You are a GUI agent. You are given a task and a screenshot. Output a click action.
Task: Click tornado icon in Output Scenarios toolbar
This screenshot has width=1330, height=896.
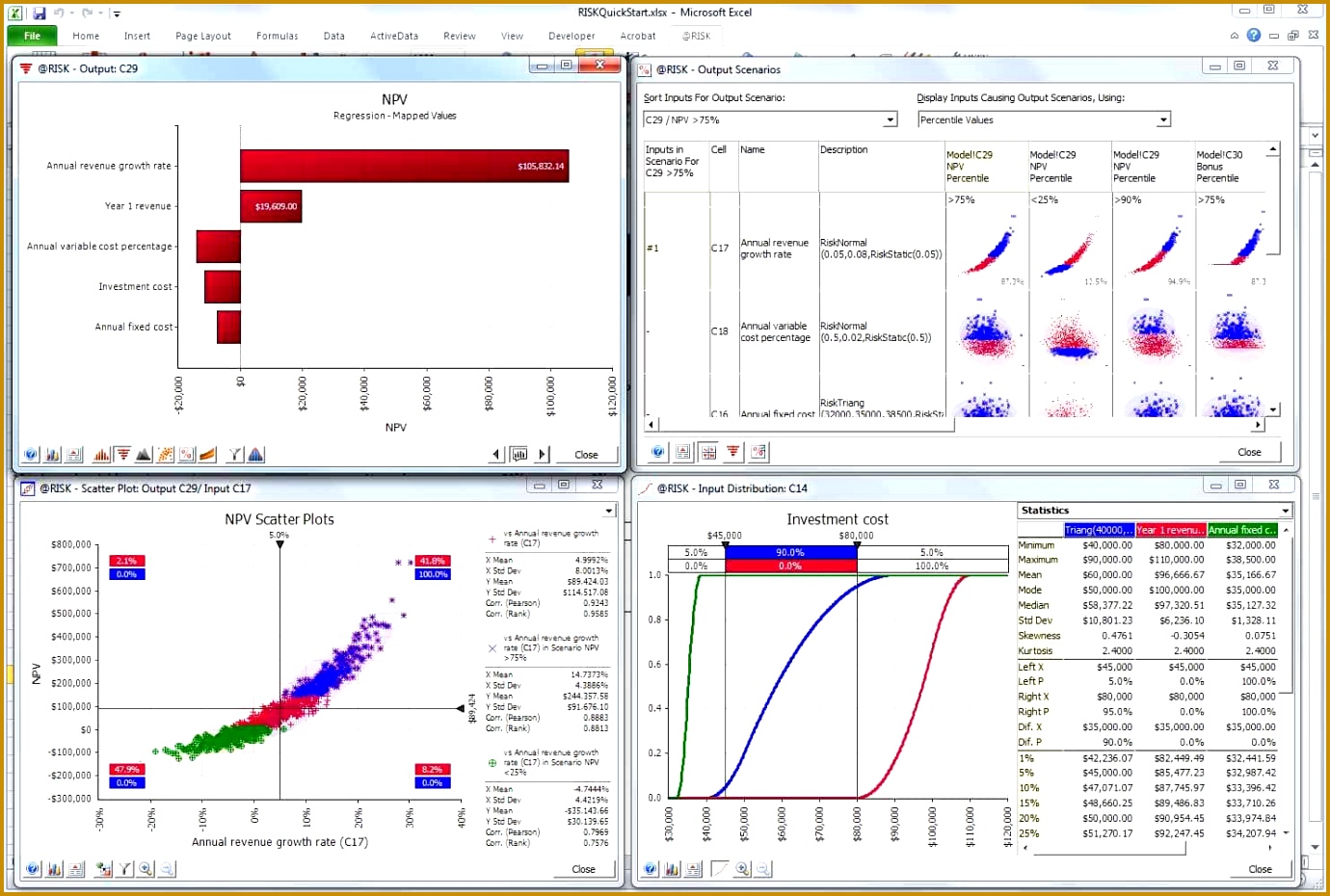[x=733, y=451]
